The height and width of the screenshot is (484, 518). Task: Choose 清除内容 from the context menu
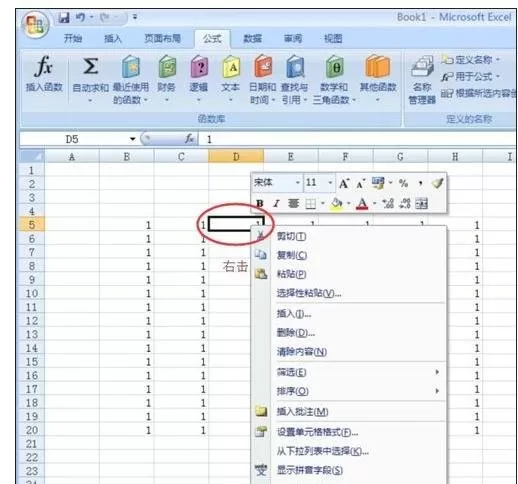click(302, 352)
